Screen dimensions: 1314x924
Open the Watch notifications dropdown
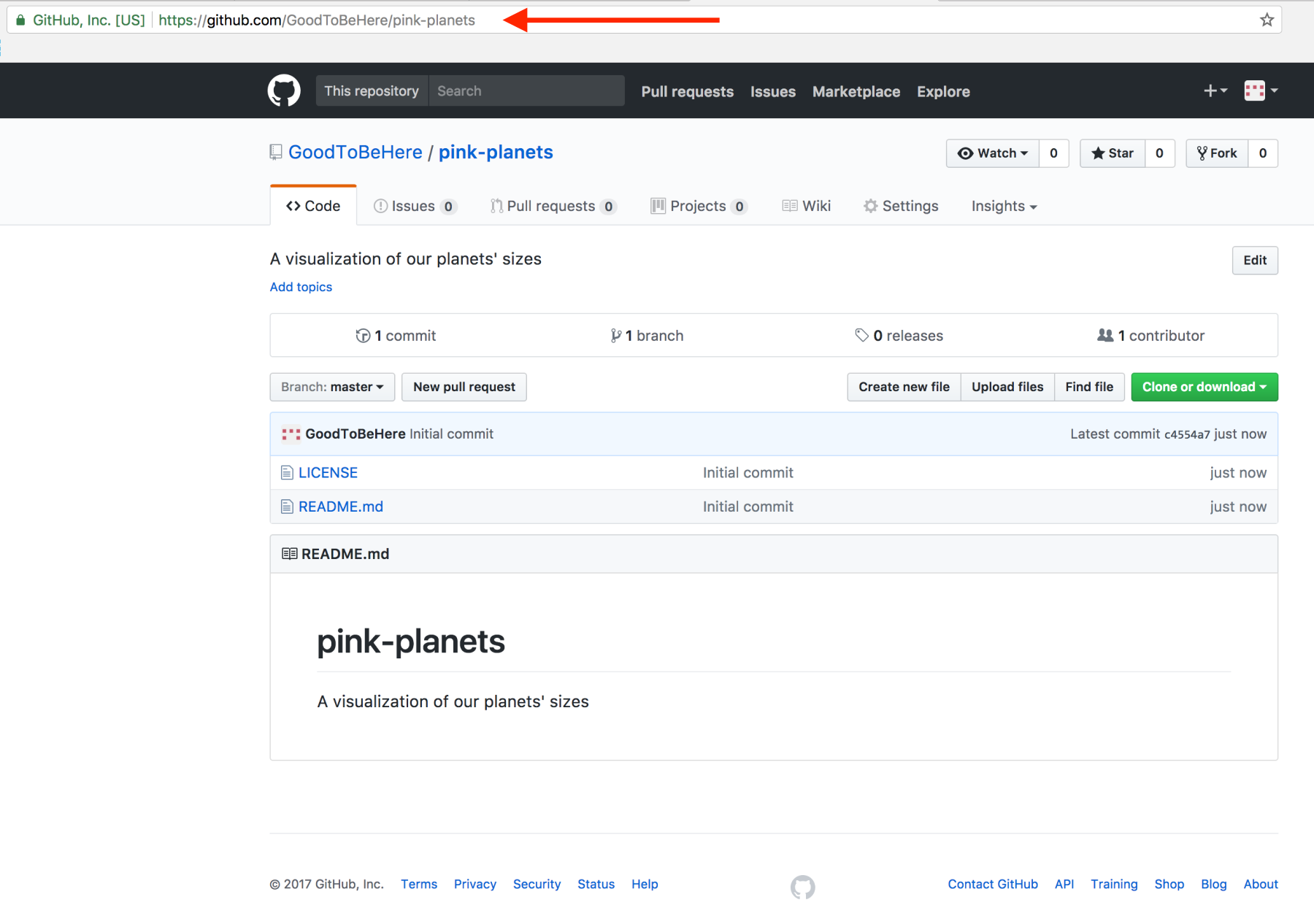click(x=993, y=153)
